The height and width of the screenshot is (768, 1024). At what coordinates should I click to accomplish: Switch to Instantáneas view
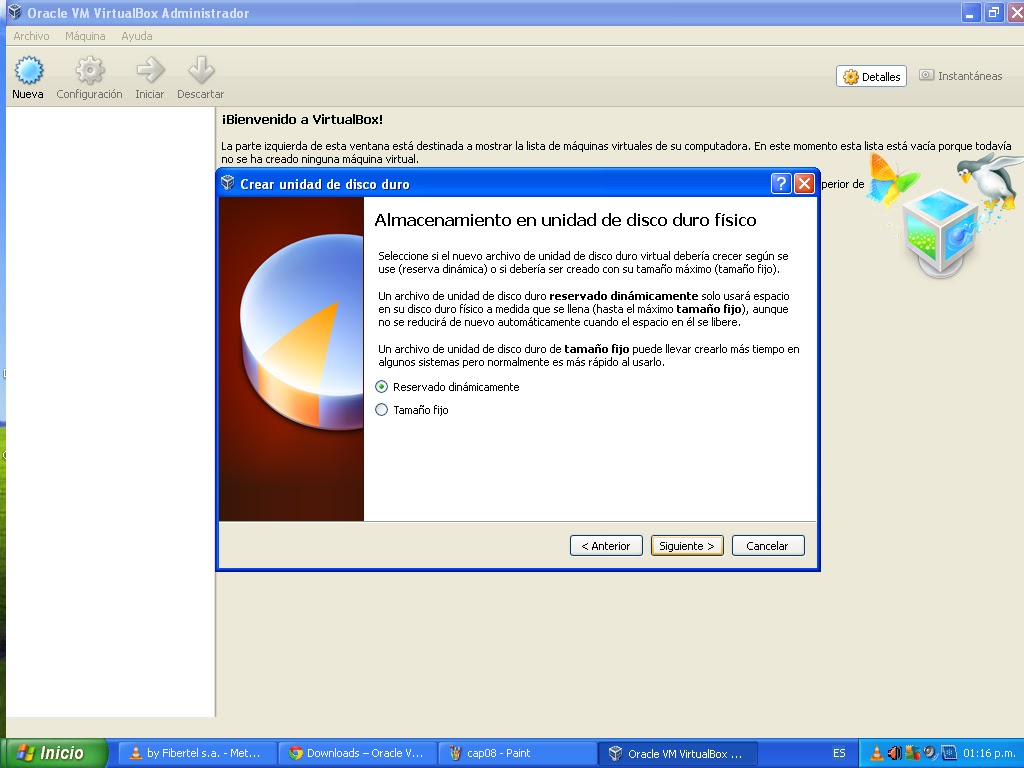tap(961, 76)
